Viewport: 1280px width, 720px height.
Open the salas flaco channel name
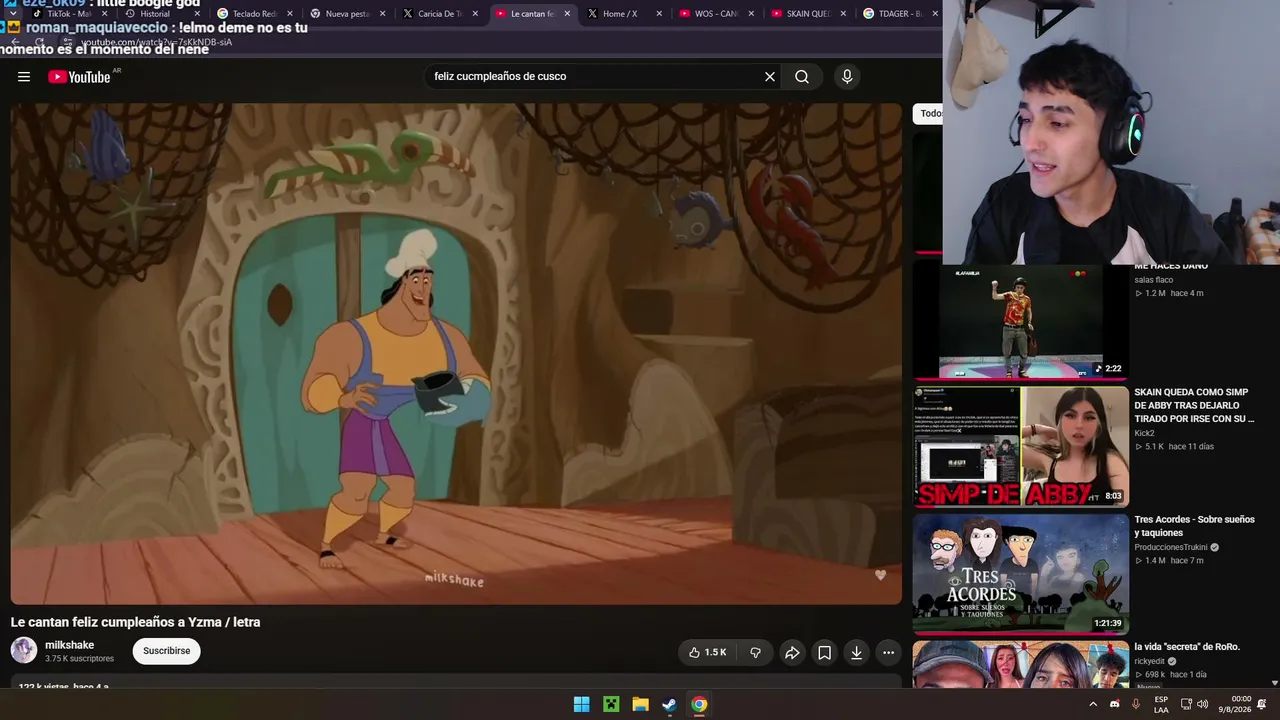[1154, 280]
